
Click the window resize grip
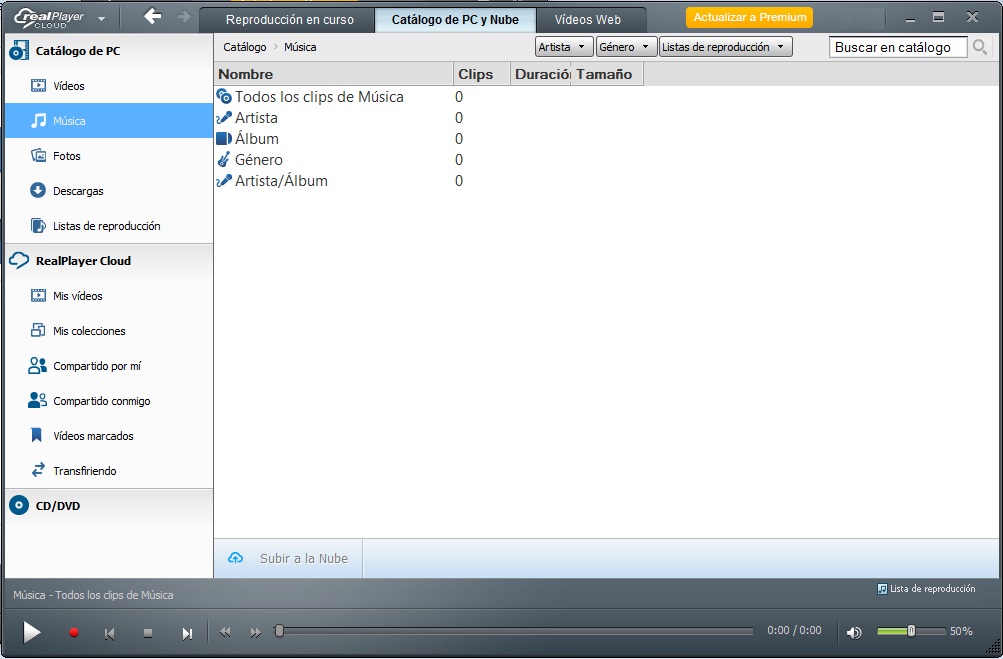pos(992,649)
